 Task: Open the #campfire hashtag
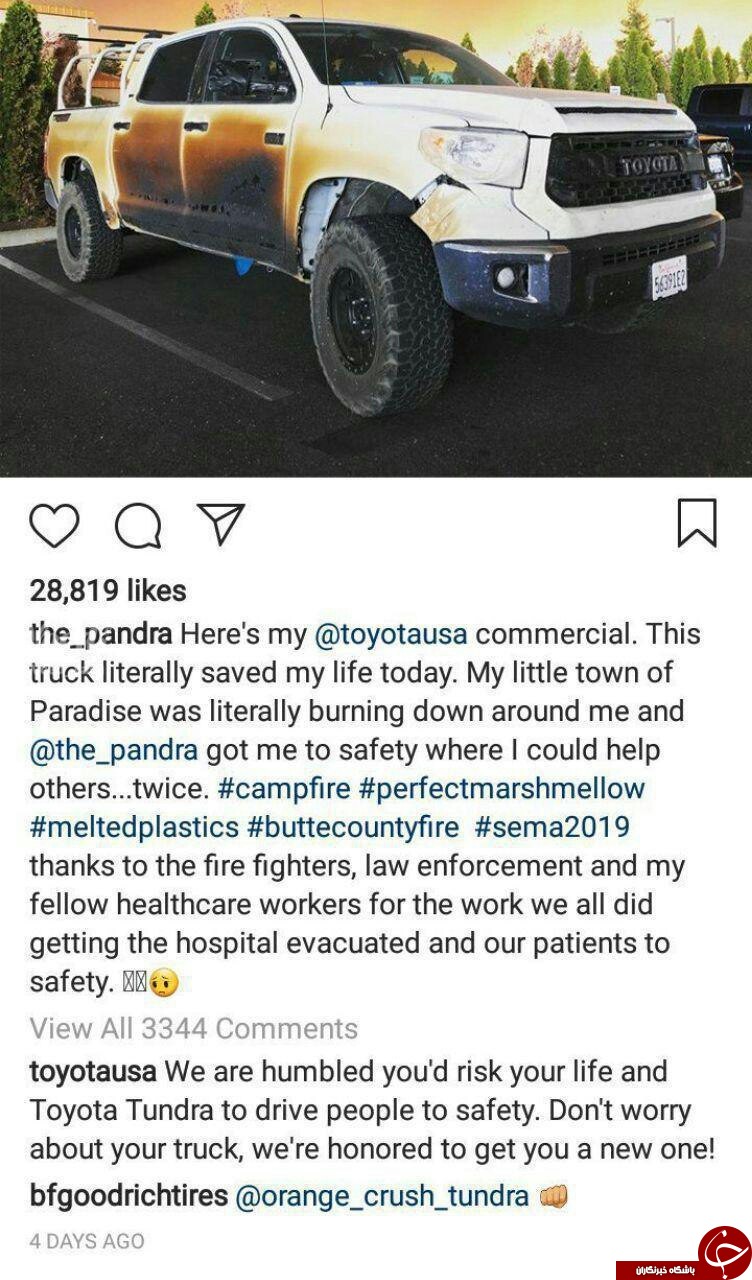pyautogui.click(x=284, y=789)
